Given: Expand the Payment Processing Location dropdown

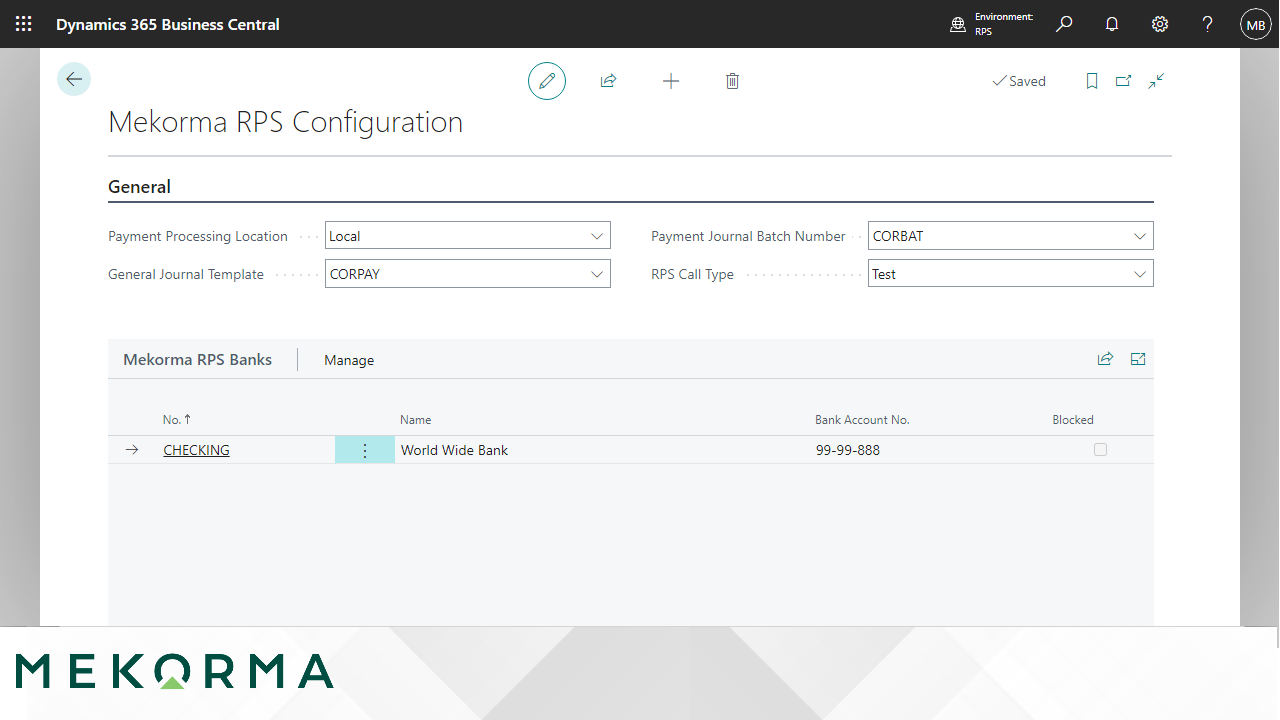Looking at the screenshot, I should pos(597,236).
